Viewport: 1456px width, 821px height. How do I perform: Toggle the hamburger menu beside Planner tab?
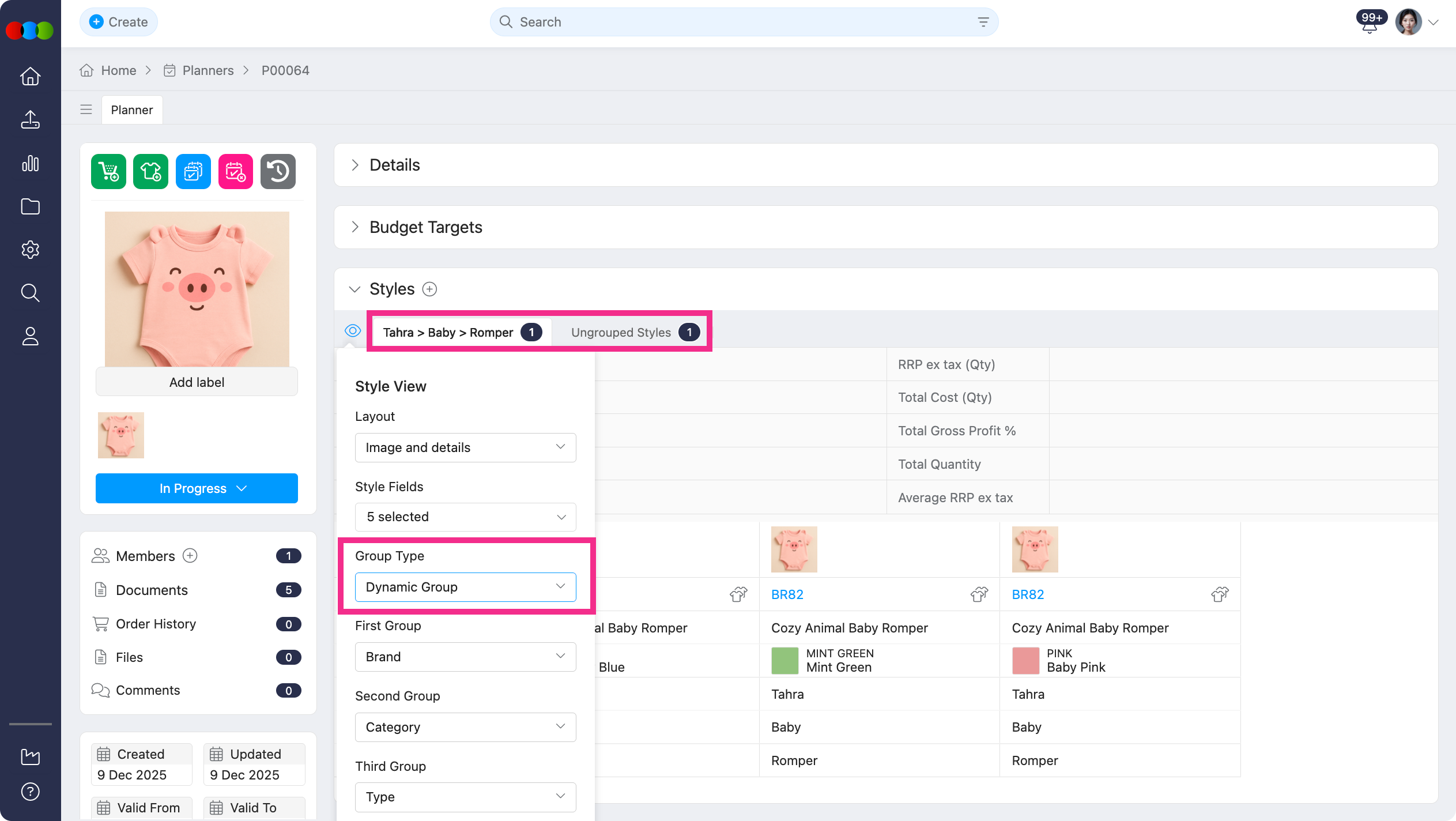coord(86,110)
